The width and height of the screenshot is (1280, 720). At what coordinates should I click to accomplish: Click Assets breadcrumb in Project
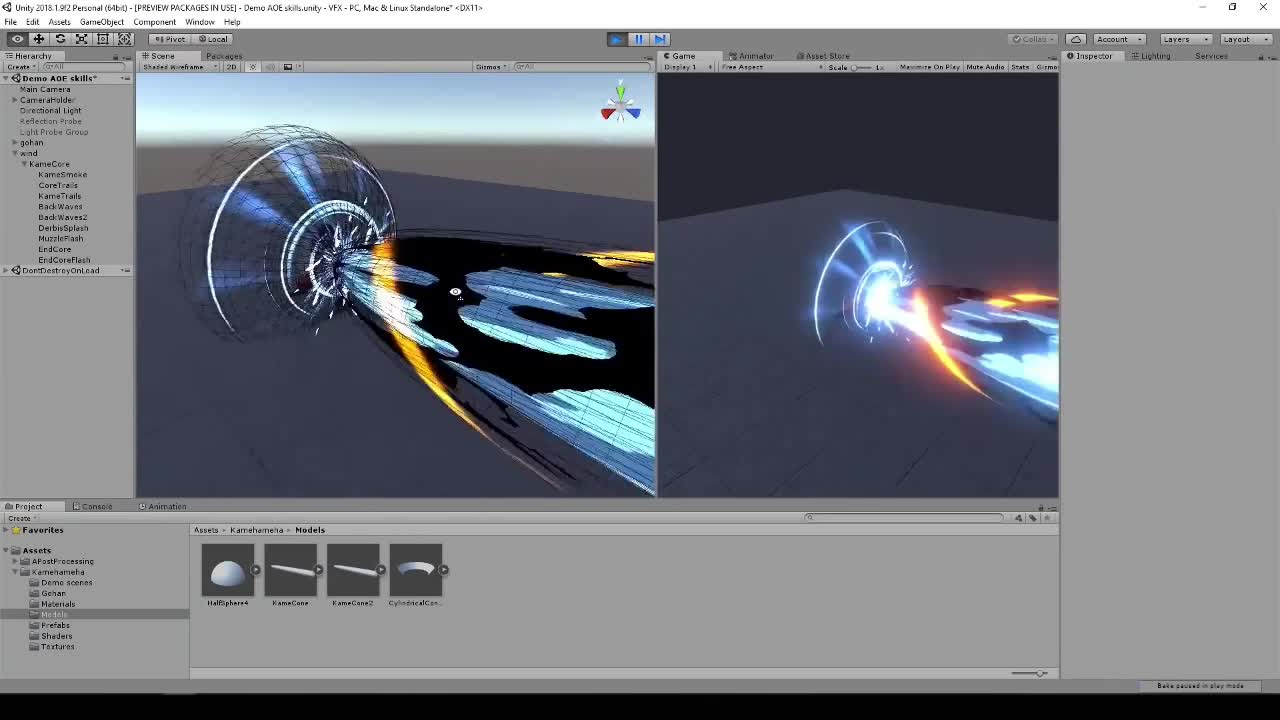206,530
